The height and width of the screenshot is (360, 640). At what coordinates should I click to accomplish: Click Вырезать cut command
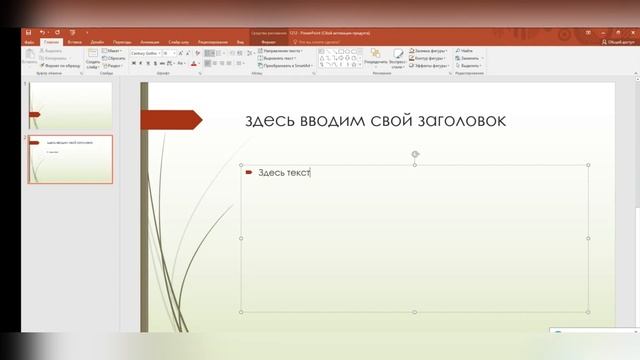(51, 51)
